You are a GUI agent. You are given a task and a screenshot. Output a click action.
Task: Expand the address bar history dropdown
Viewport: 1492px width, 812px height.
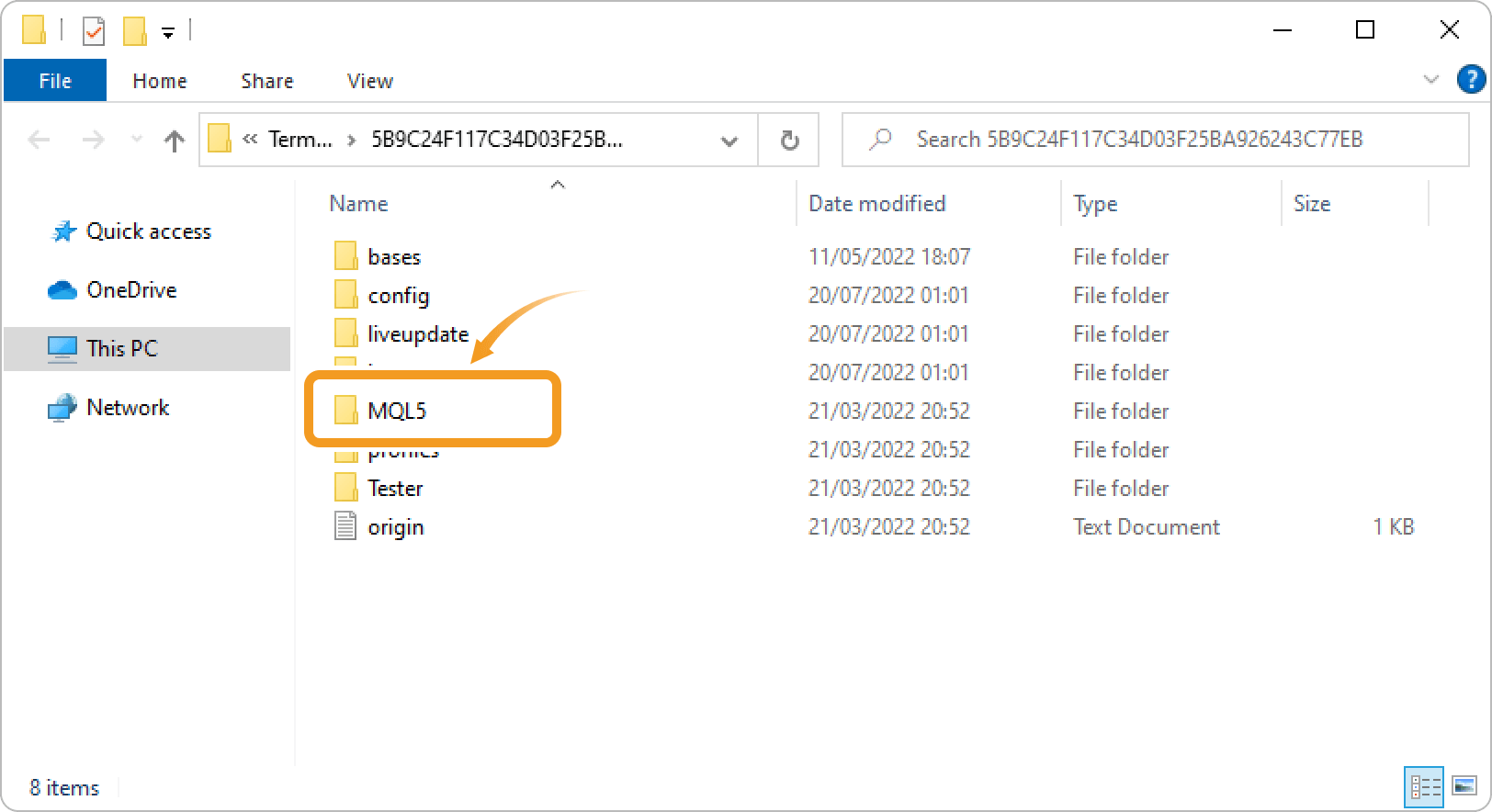tap(729, 141)
